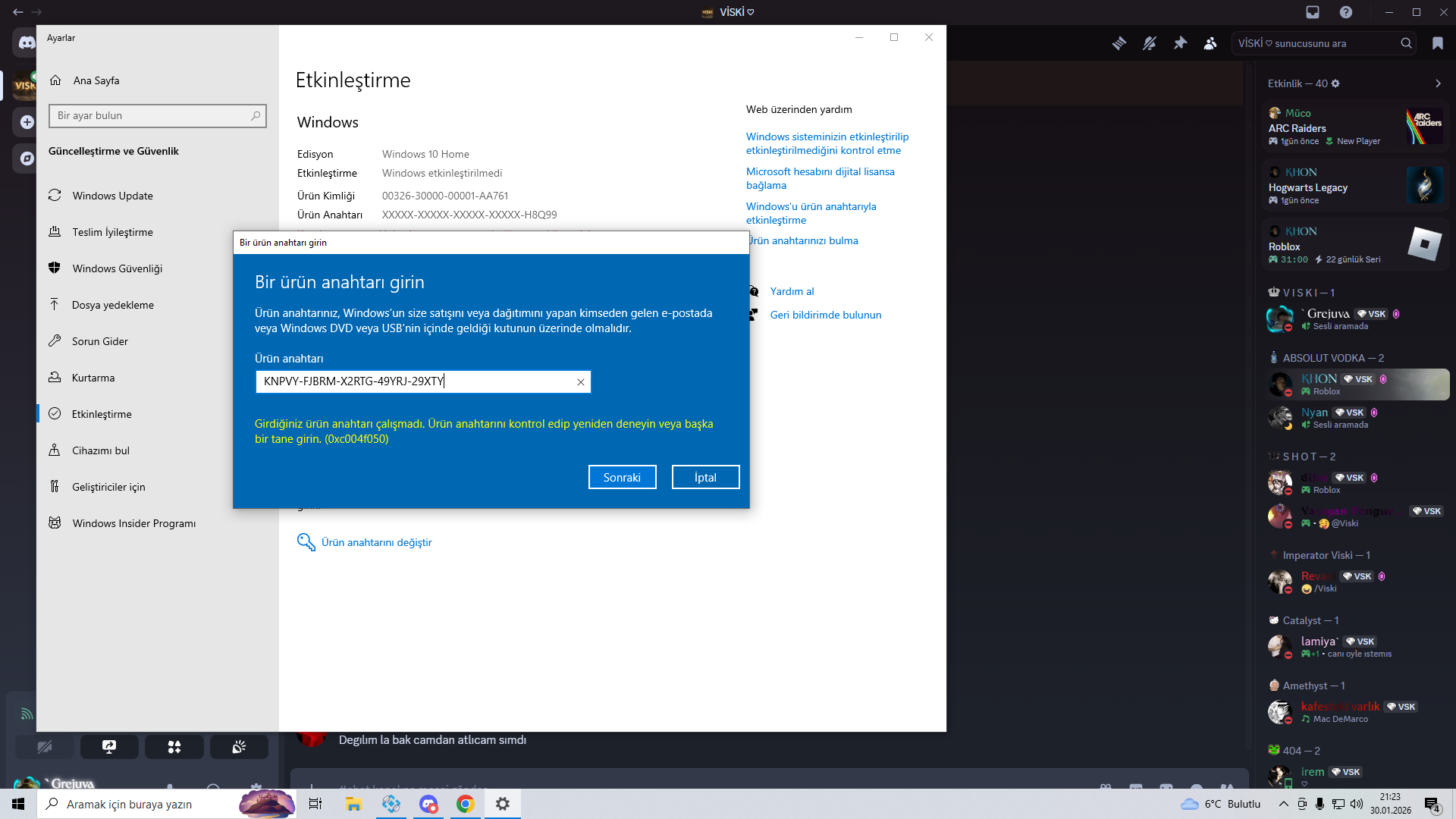
Task: Open Windows Update settings page
Action: [x=158, y=196]
